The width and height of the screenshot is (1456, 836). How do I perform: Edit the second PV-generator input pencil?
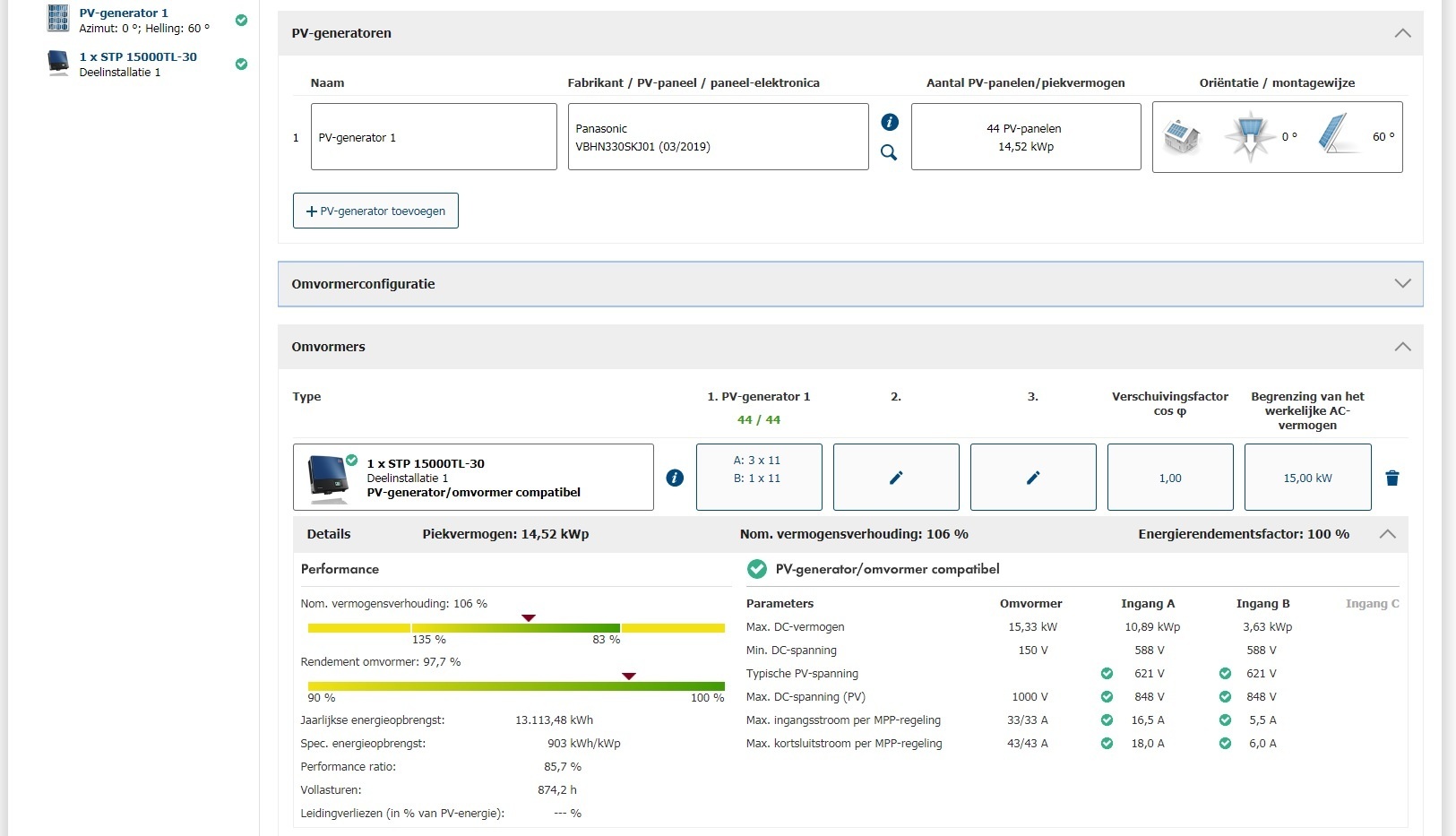point(896,478)
